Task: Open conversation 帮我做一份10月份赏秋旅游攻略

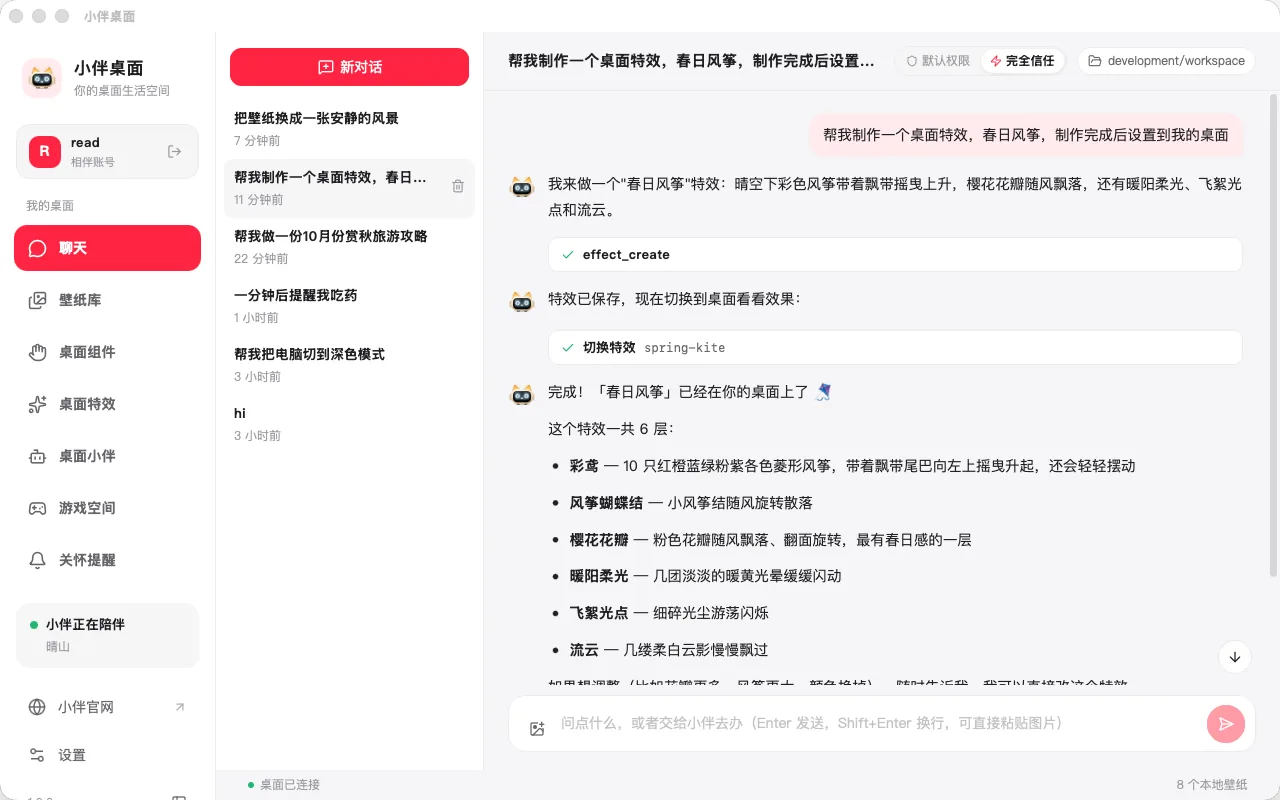Action: (349, 247)
